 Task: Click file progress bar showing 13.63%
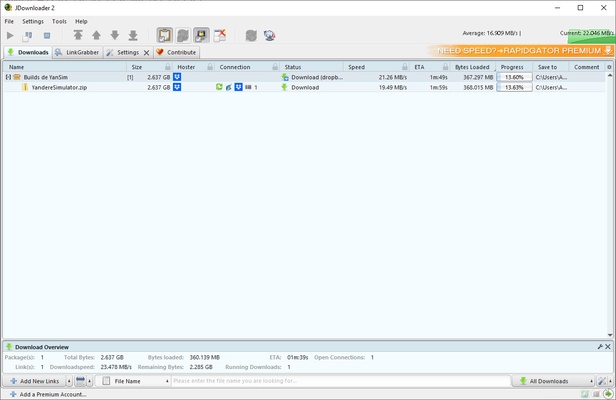click(x=514, y=87)
